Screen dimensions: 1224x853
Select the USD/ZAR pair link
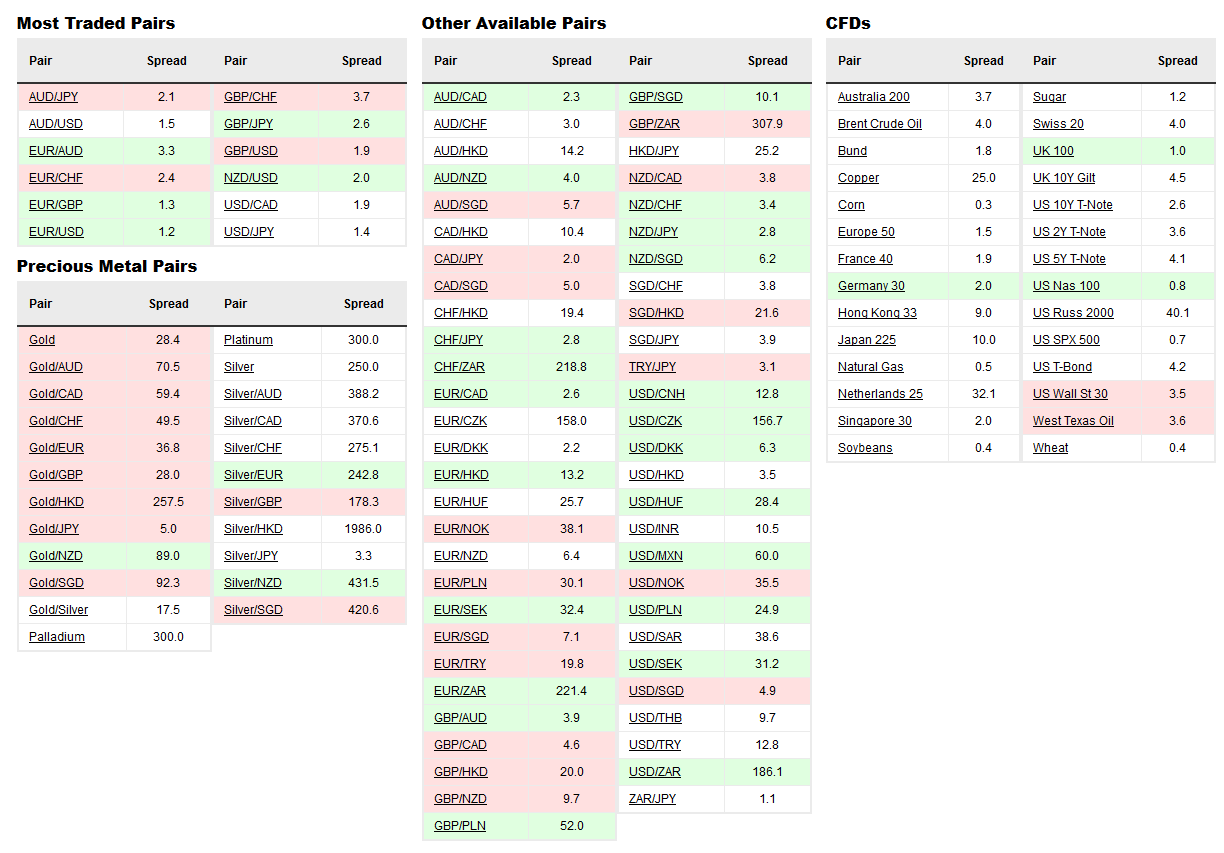(655, 772)
